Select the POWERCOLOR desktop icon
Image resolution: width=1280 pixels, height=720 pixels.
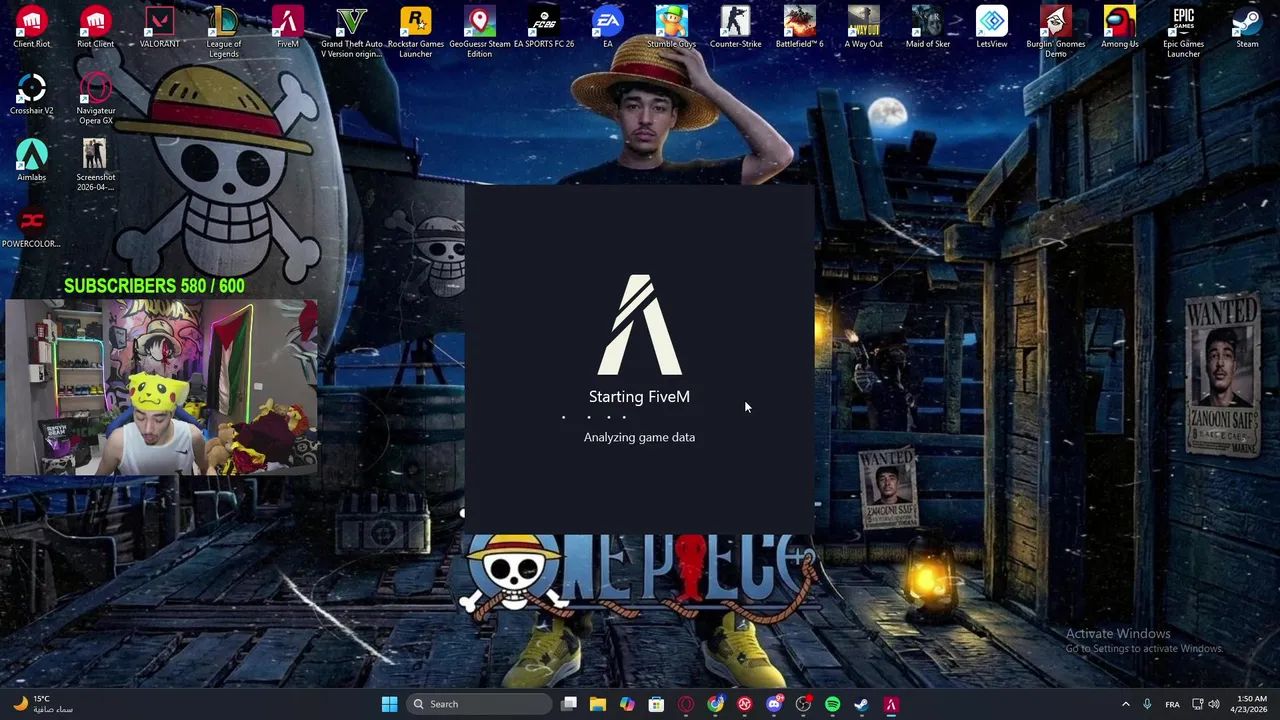[x=32, y=227]
